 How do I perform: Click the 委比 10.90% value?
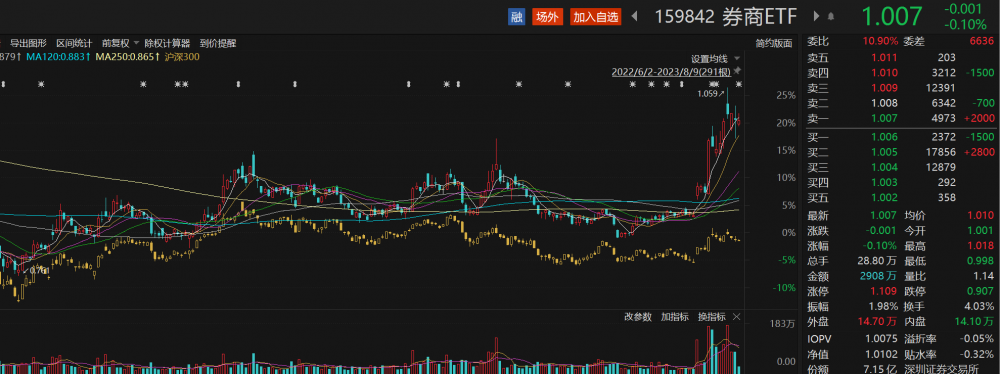pyautogui.click(x=879, y=41)
